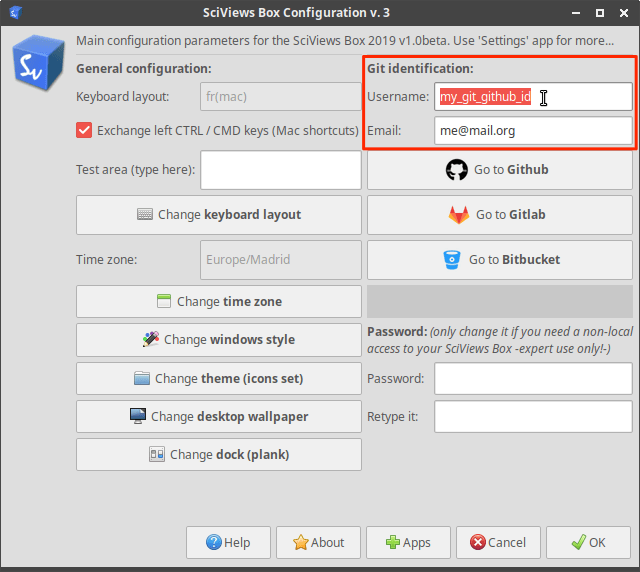Click the Retype it field
Image resolution: width=640 pixels, height=572 pixels.
coord(533,416)
